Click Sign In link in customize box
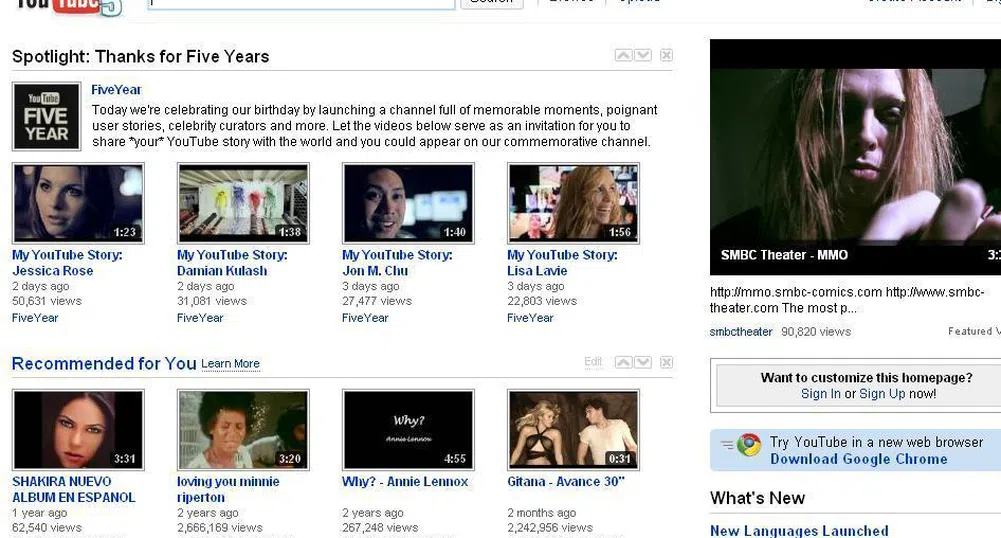1001x538 pixels. pyautogui.click(x=821, y=394)
